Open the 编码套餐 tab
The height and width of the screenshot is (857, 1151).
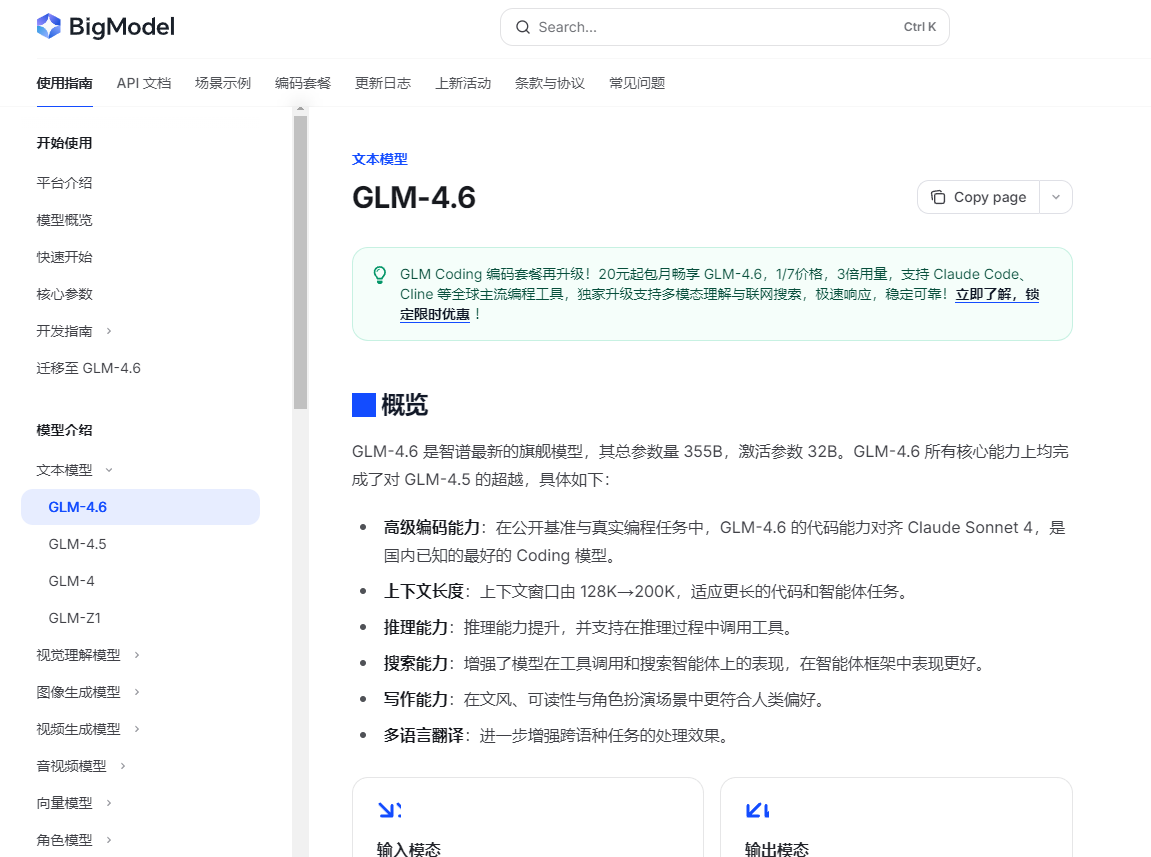point(303,83)
